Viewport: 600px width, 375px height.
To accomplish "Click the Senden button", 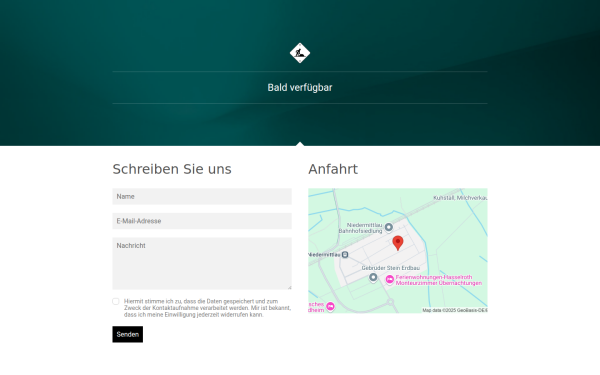I will pos(127,334).
